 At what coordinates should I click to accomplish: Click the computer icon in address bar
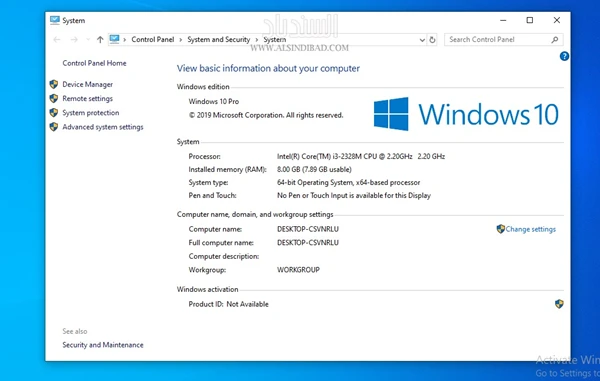(114, 39)
